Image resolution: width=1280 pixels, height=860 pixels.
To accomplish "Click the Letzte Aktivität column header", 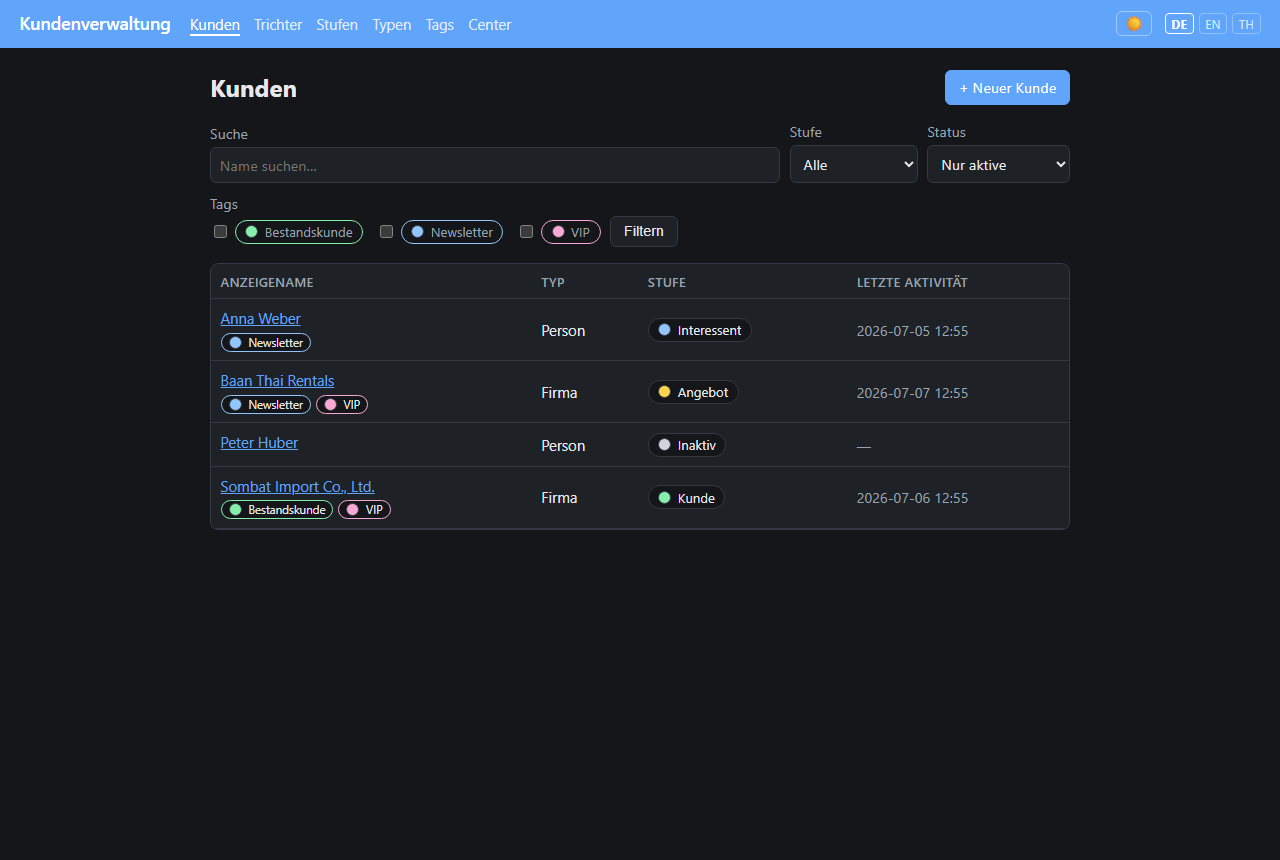I will pyautogui.click(x=912, y=283).
